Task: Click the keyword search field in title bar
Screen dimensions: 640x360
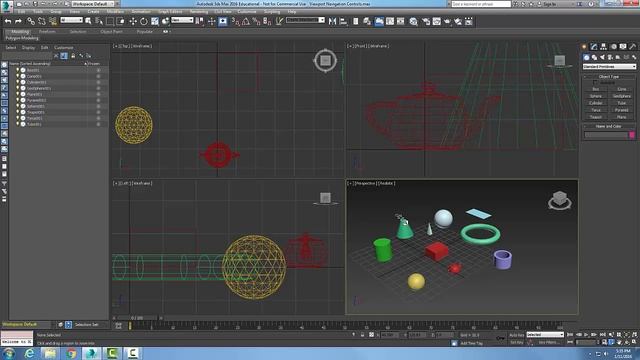Action: [480, 4]
